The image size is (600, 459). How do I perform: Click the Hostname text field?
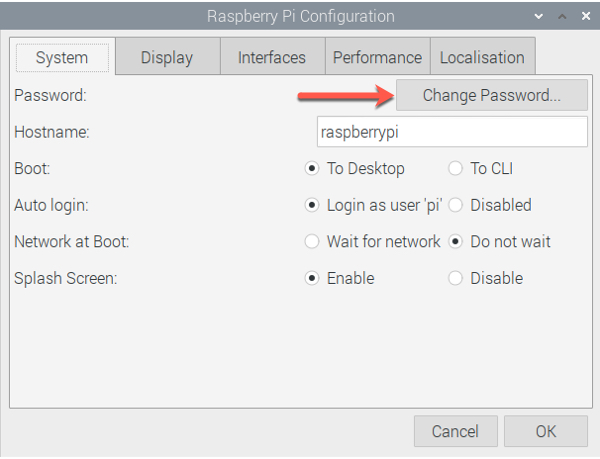tap(451, 132)
